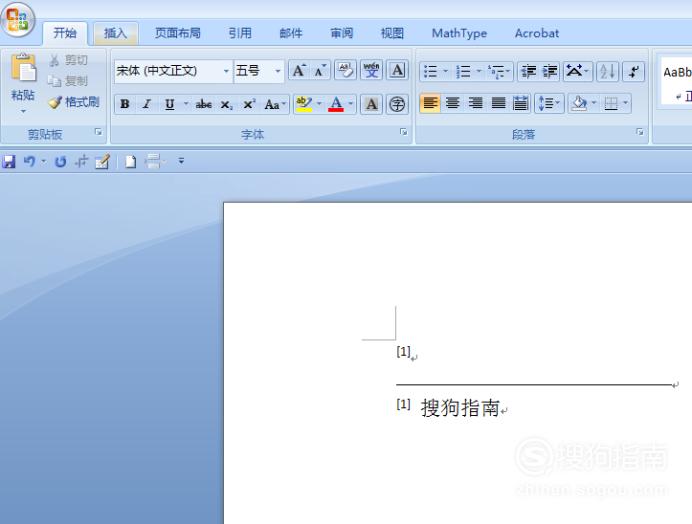This screenshot has height=524, width=692.
Task: Redo the last action
Action: pyautogui.click(x=60, y=162)
